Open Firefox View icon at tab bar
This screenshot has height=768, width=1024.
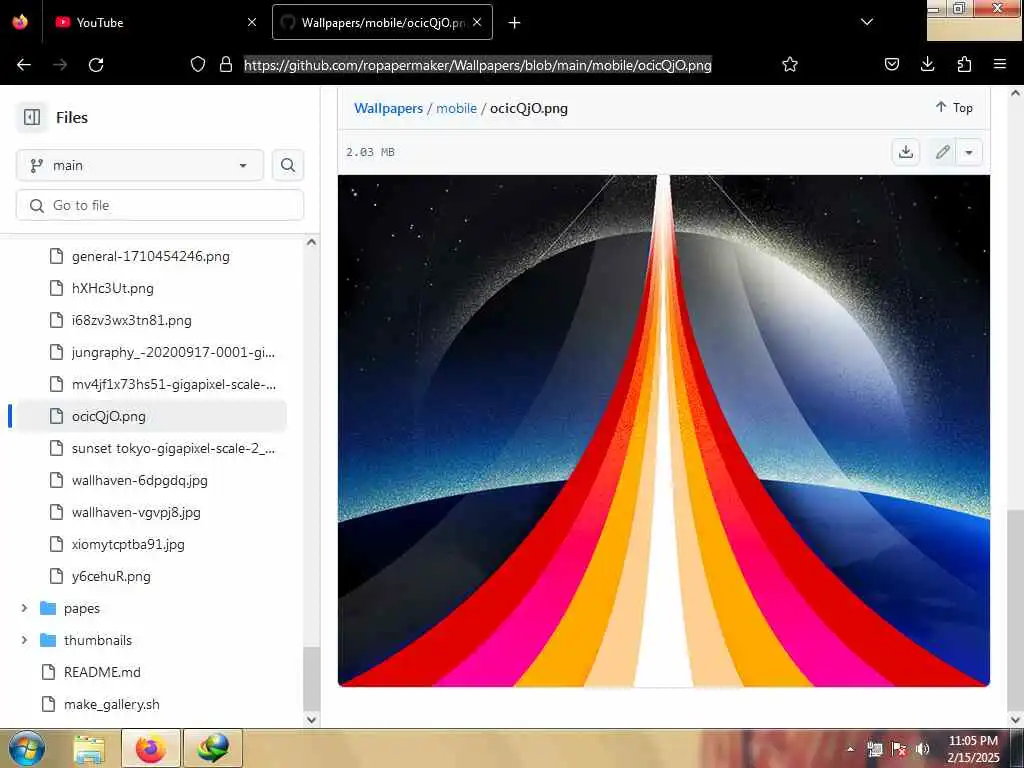[20, 22]
